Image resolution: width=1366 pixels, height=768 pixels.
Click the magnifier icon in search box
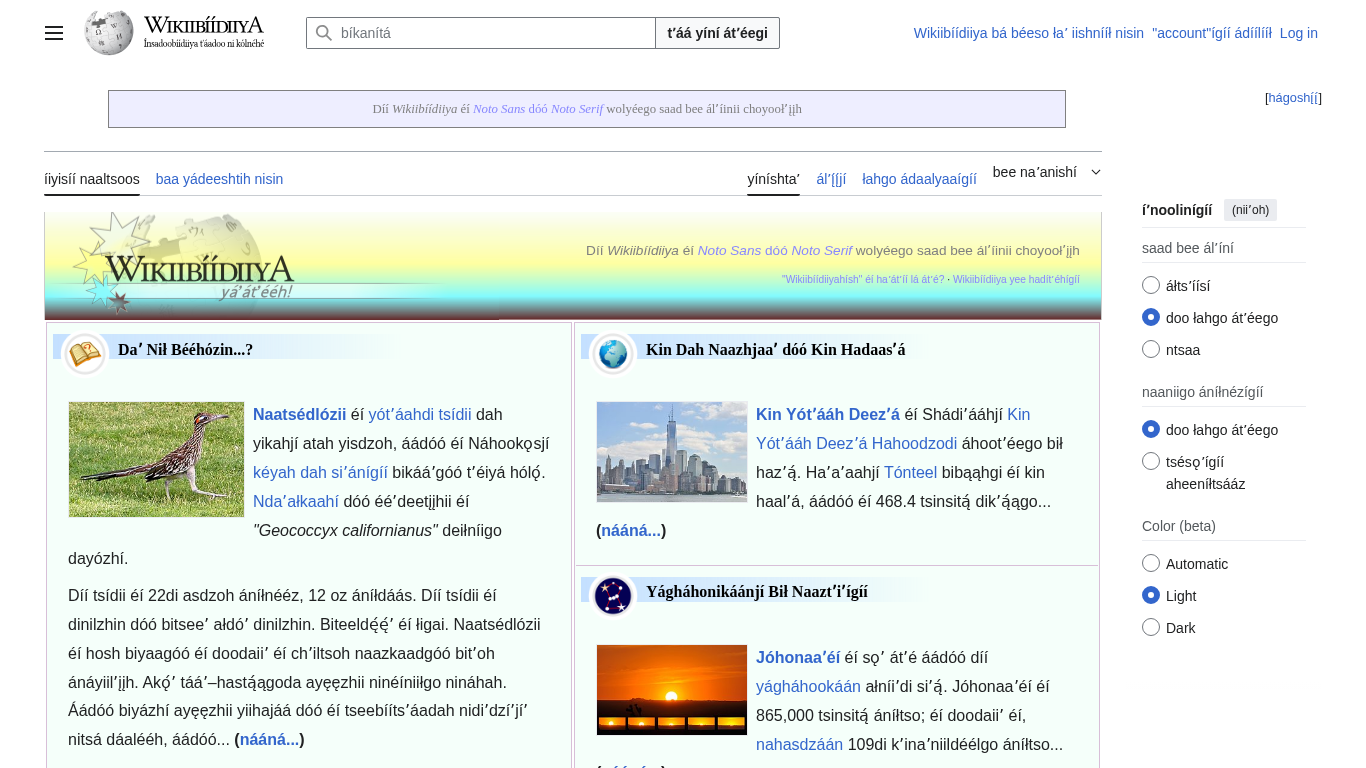coord(324,33)
